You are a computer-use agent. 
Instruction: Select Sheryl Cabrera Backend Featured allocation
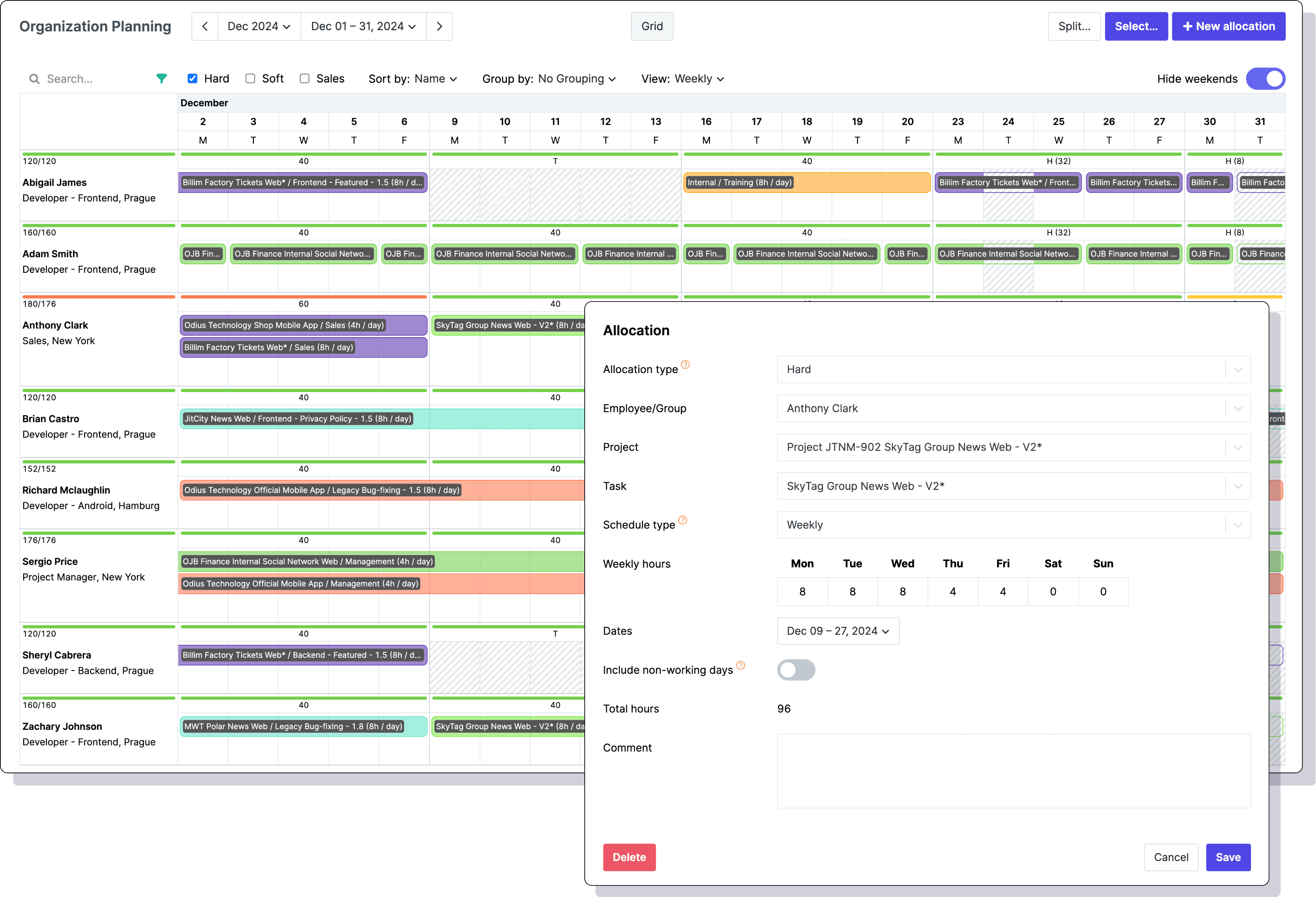pyautogui.click(x=303, y=655)
